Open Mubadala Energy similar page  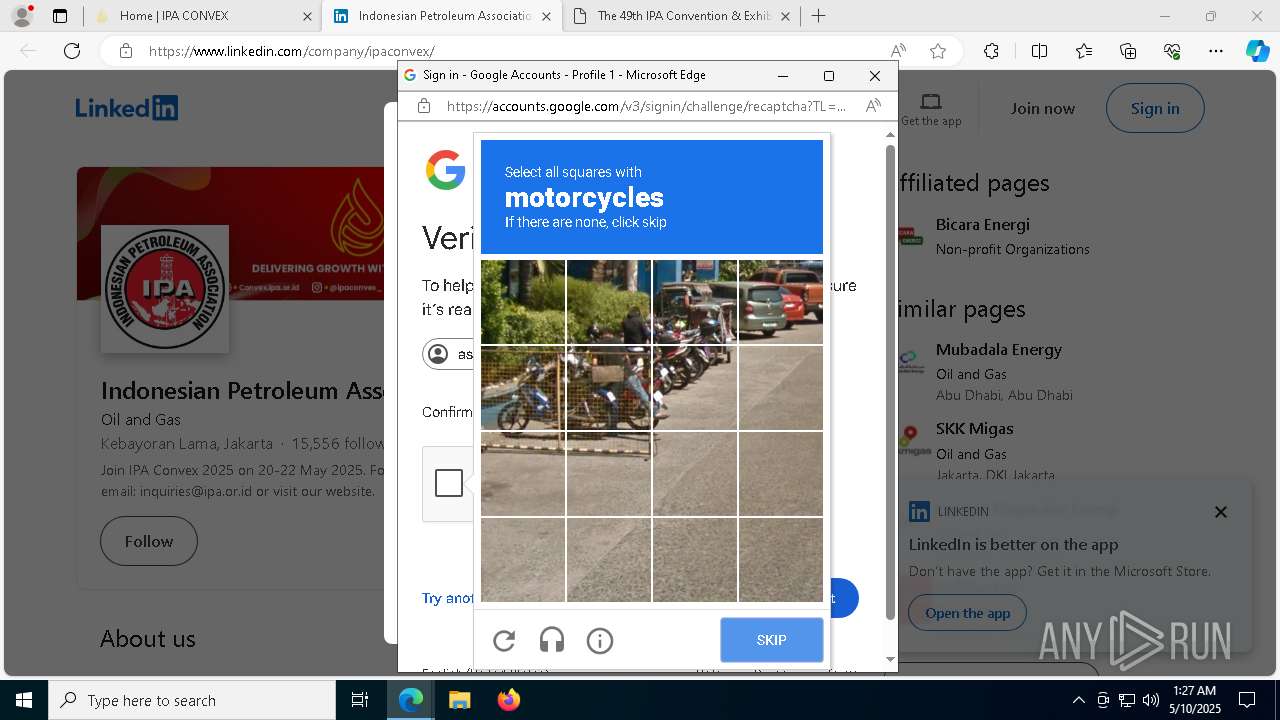tap(999, 349)
